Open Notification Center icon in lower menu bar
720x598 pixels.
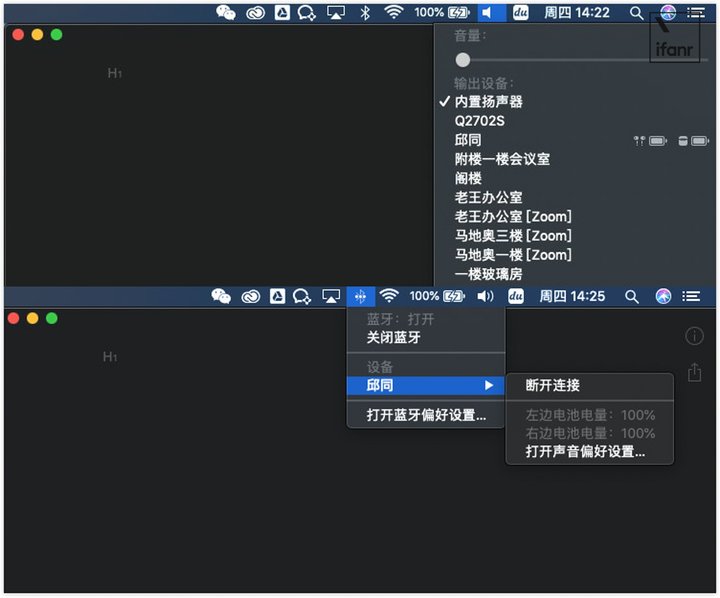691,296
